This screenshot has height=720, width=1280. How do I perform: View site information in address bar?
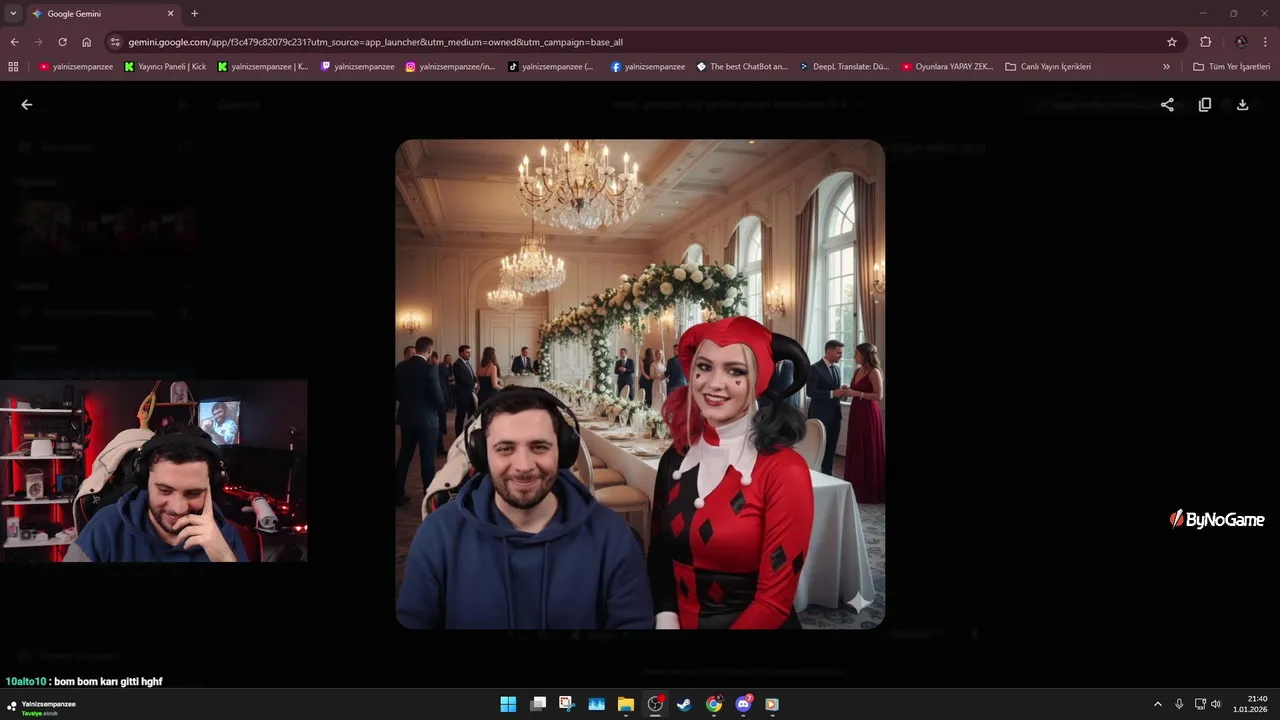coord(115,42)
